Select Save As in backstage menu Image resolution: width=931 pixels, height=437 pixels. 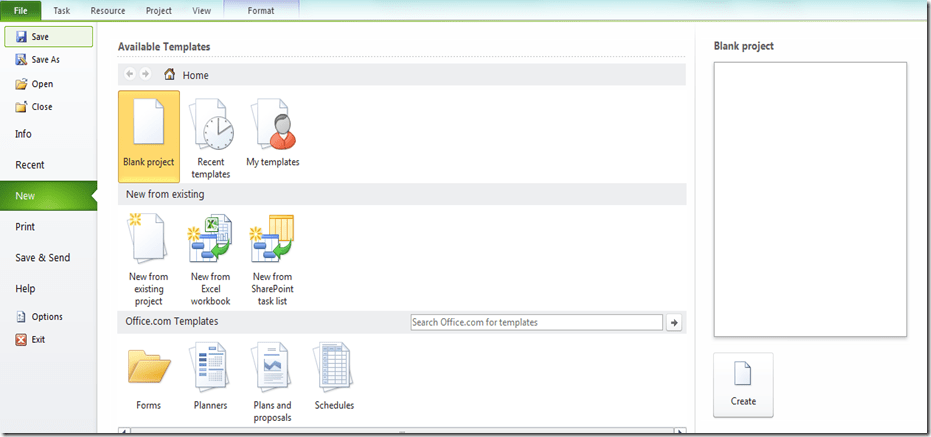(x=45, y=60)
